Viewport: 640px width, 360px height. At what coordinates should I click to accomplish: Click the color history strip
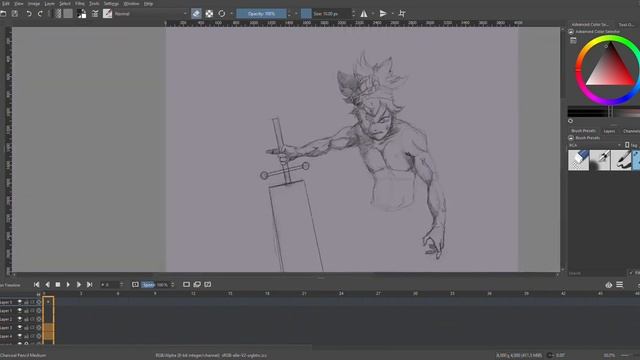point(604,111)
